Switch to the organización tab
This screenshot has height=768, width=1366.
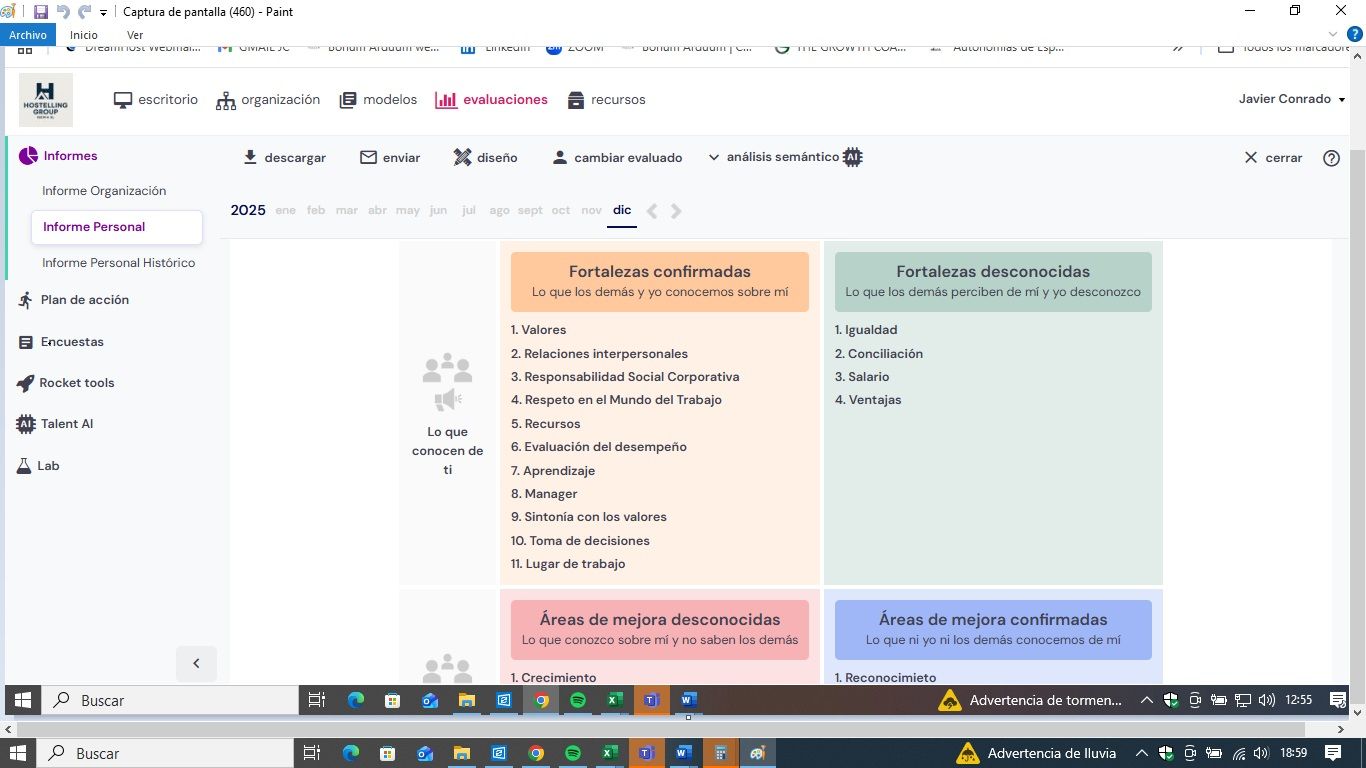268,100
